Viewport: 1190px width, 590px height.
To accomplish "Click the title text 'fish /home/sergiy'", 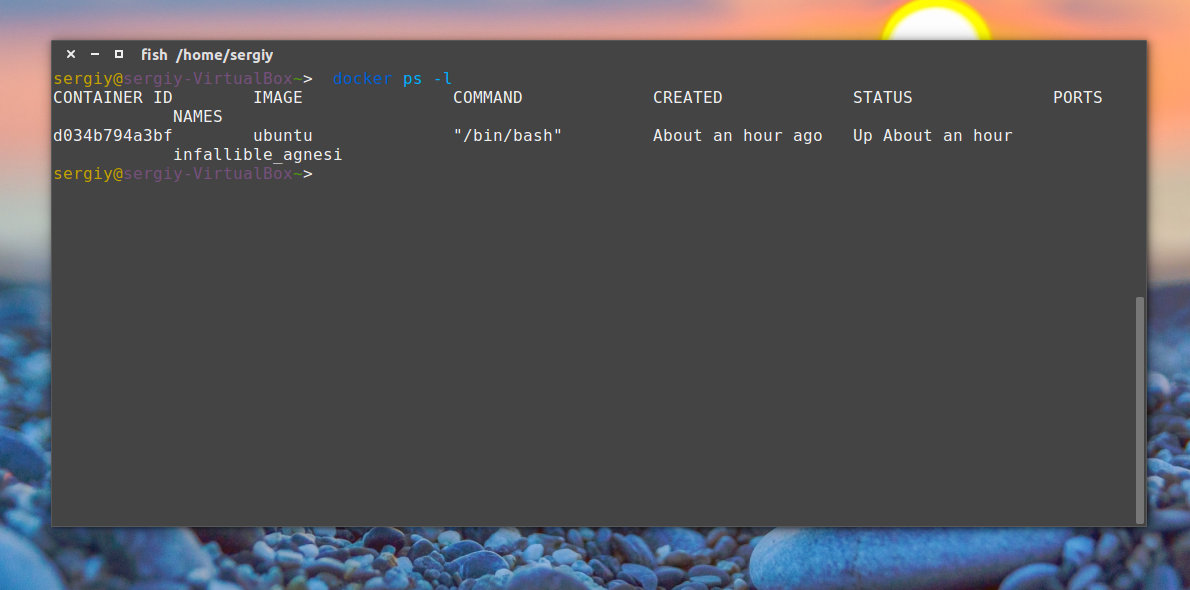I will [206, 55].
